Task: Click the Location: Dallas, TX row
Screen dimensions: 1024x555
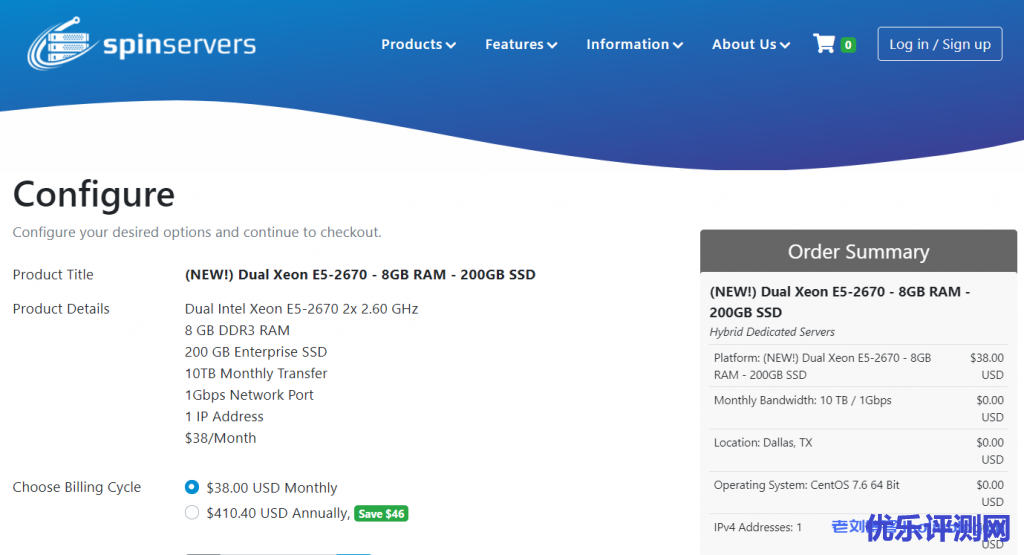Action: coord(762,442)
